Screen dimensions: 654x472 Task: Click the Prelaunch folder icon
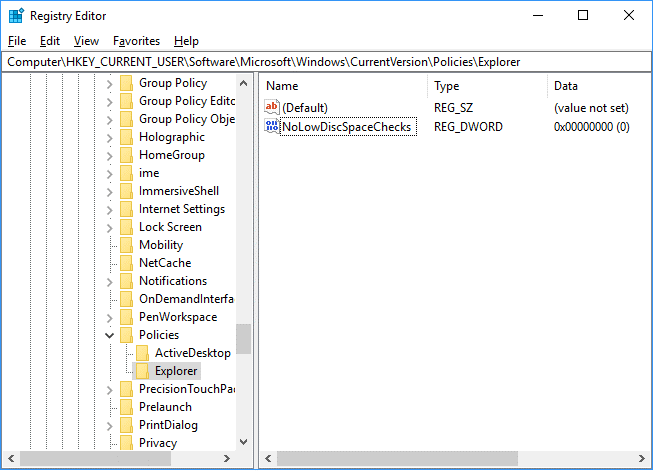[x=126, y=407]
